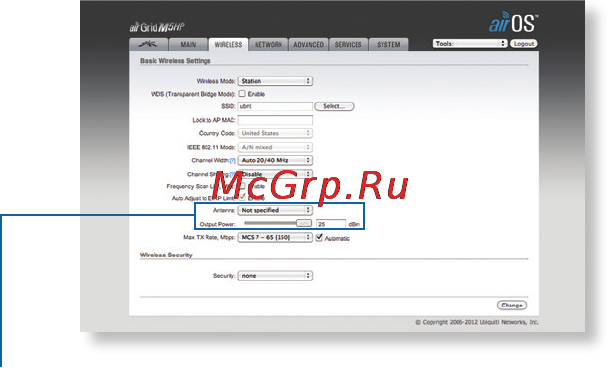Open Max TX Rate dropdown
Screen dimensions: 609x368
[275, 237]
